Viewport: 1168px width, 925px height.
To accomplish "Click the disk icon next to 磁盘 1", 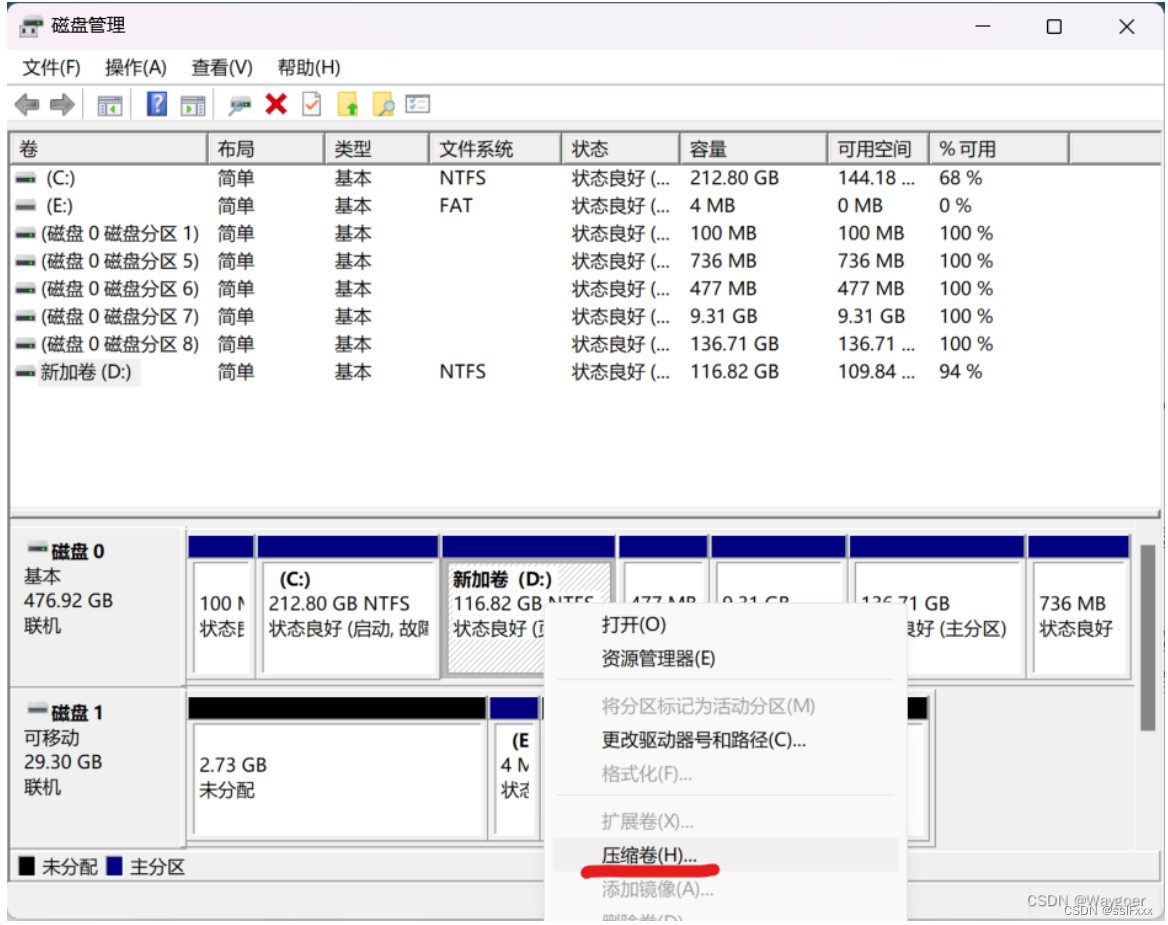I will (37, 711).
